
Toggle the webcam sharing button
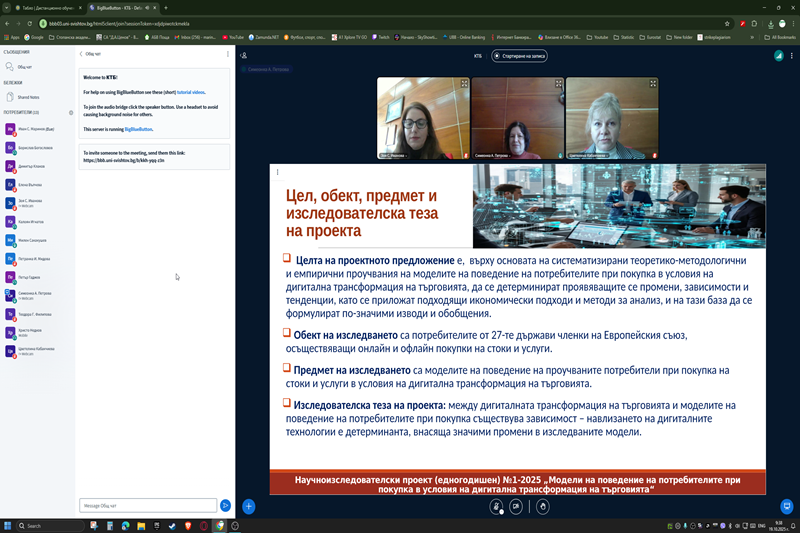tap(516, 506)
